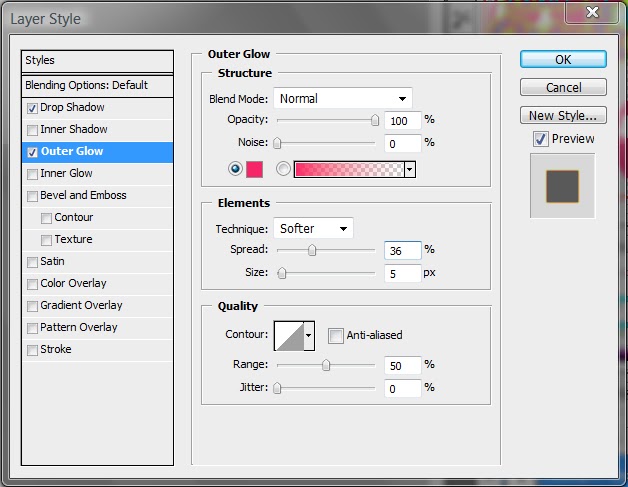Open the Blend Mode dropdown

coord(343,99)
